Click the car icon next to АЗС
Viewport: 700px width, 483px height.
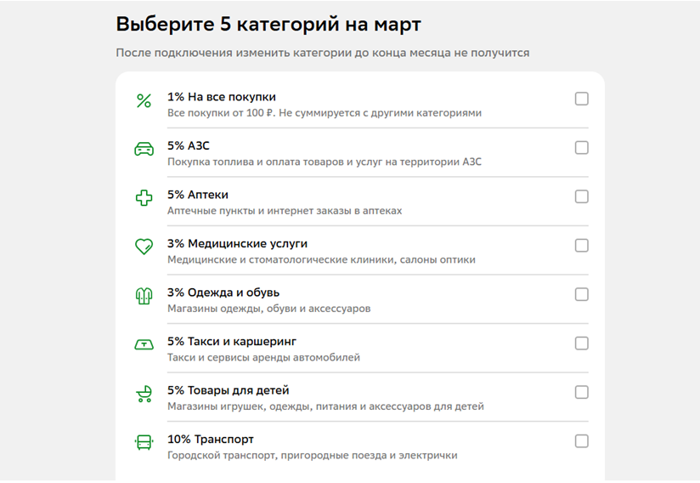coord(144,149)
